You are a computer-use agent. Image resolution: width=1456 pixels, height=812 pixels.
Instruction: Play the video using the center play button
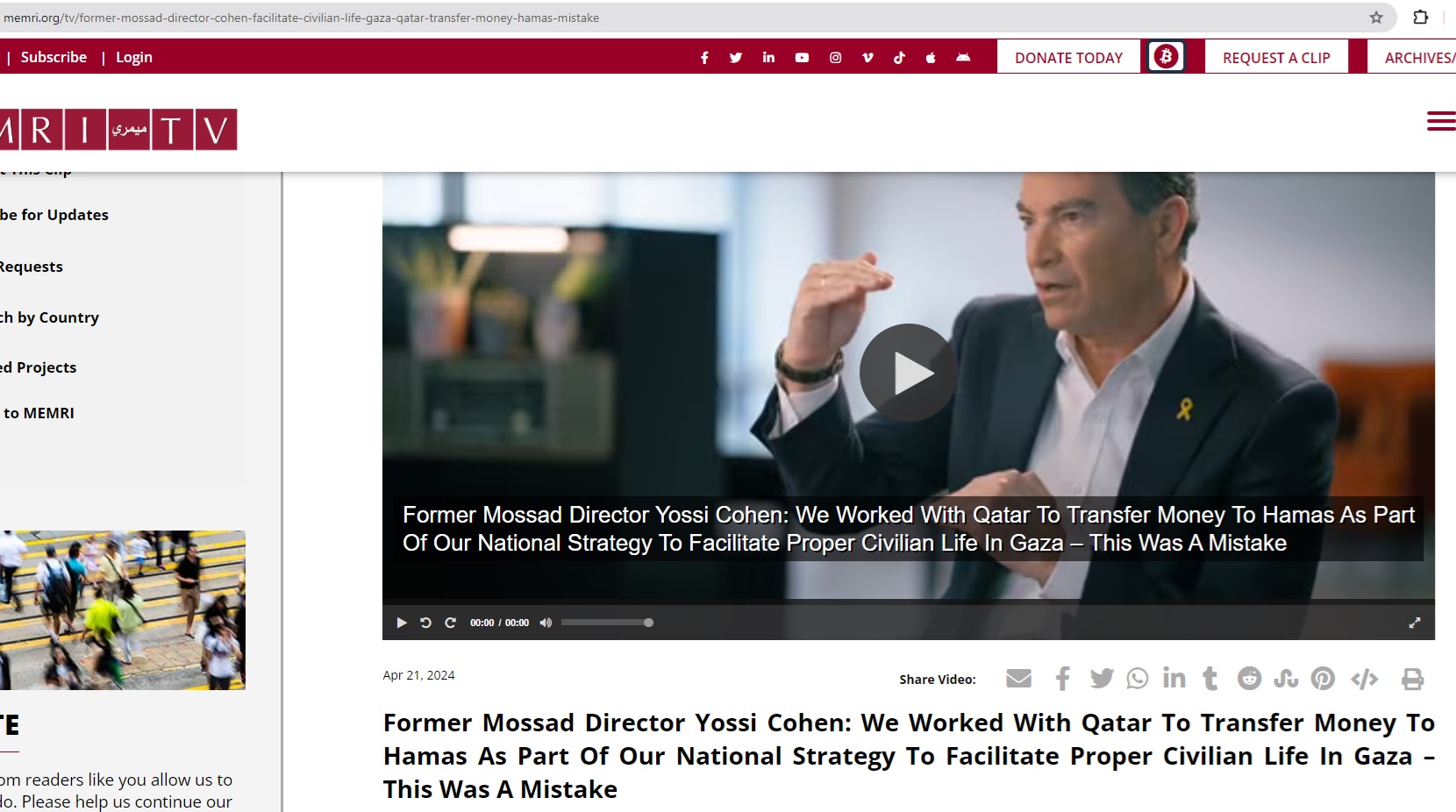[x=909, y=373]
